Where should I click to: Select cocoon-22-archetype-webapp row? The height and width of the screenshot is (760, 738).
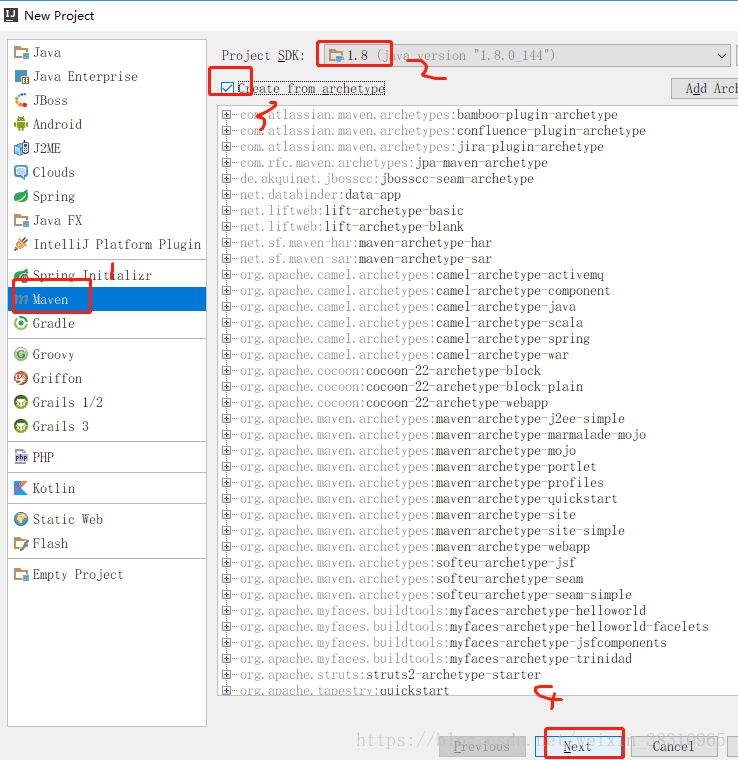[393, 402]
